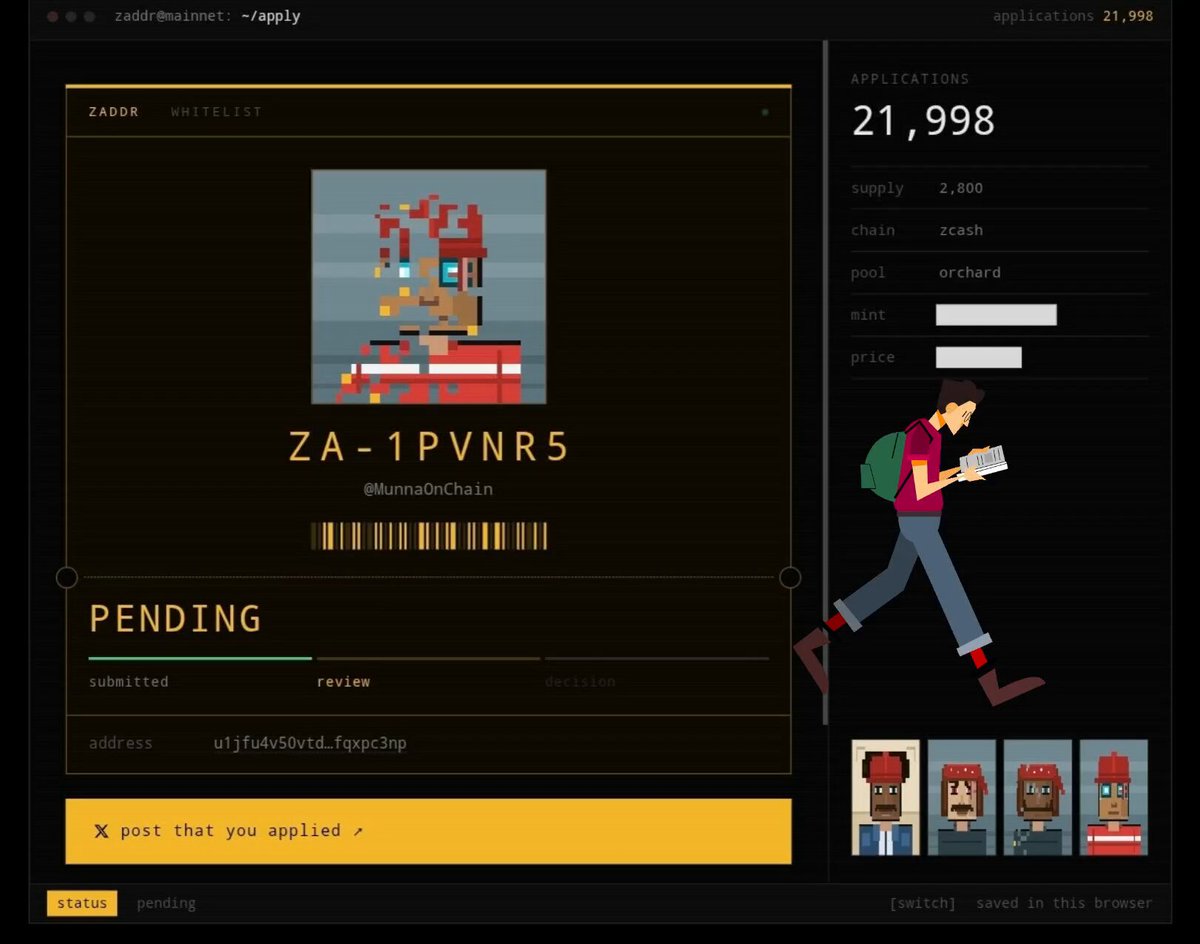Click the "price" label
The height and width of the screenshot is (944, 1200).
873,357
